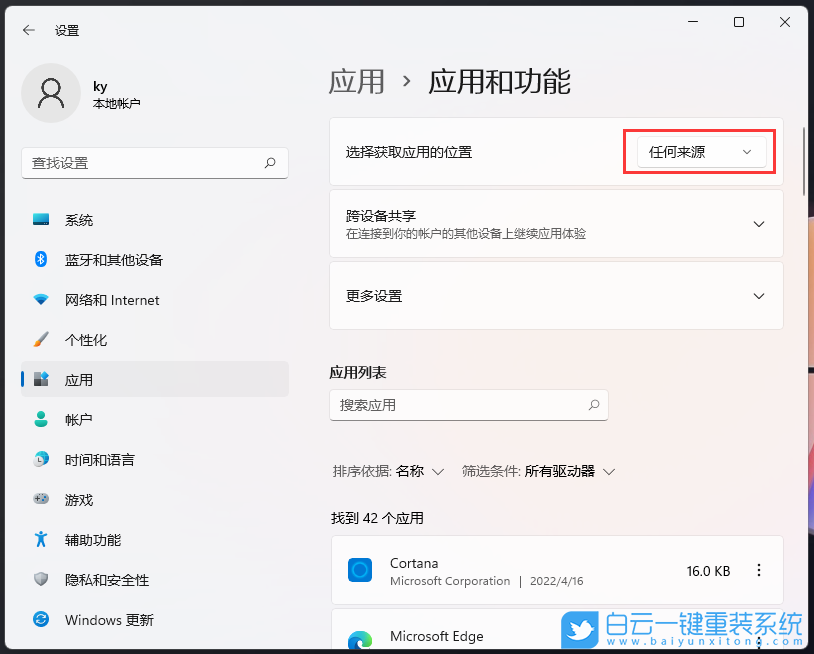Image resolution: width=814 pixels, height=654 pixels.
Task: Open more options for Cortana
Action: pos(759,570)
